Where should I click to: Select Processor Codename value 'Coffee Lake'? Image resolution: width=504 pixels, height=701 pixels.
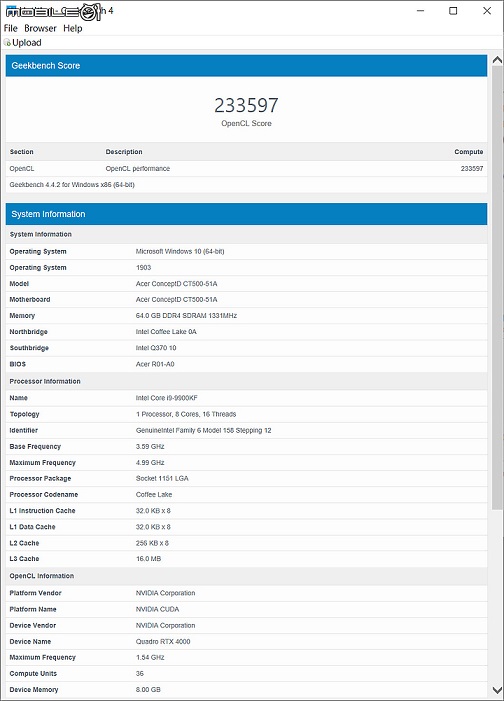click(154, 494)
